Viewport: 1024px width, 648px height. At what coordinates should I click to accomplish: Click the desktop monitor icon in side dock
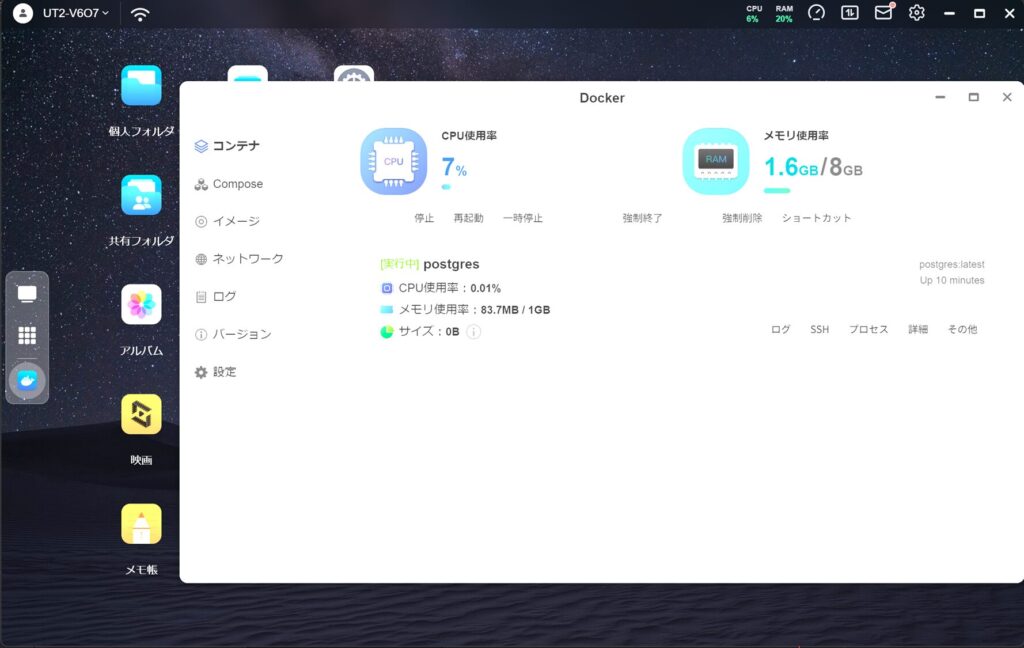point(27,294)
